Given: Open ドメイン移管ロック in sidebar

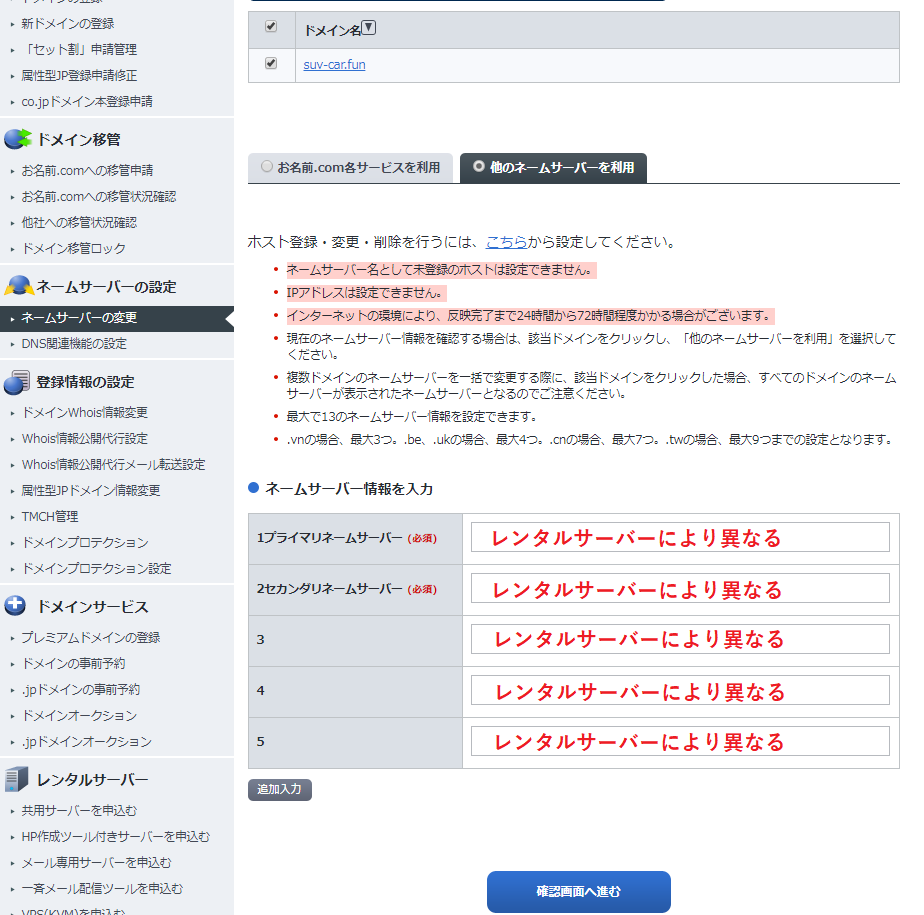Looking at the screenshot, I should click(x=74, y=249).
